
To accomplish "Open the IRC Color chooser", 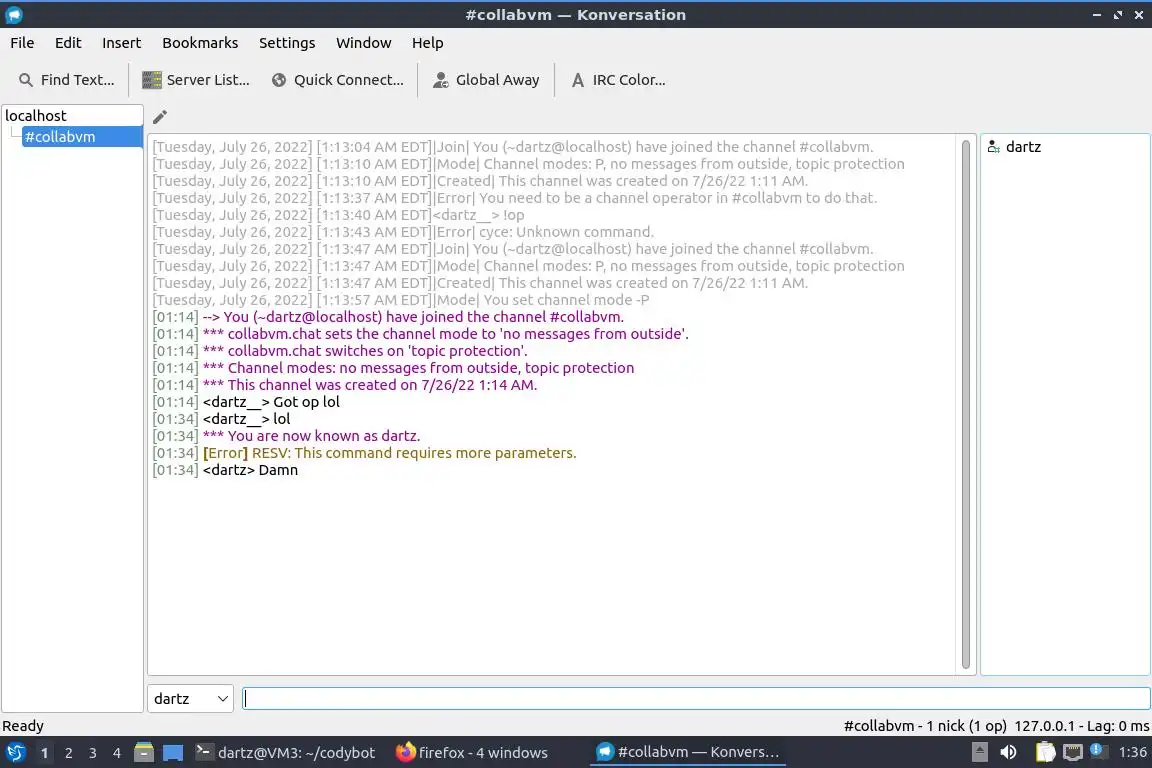I will [619, 80].
